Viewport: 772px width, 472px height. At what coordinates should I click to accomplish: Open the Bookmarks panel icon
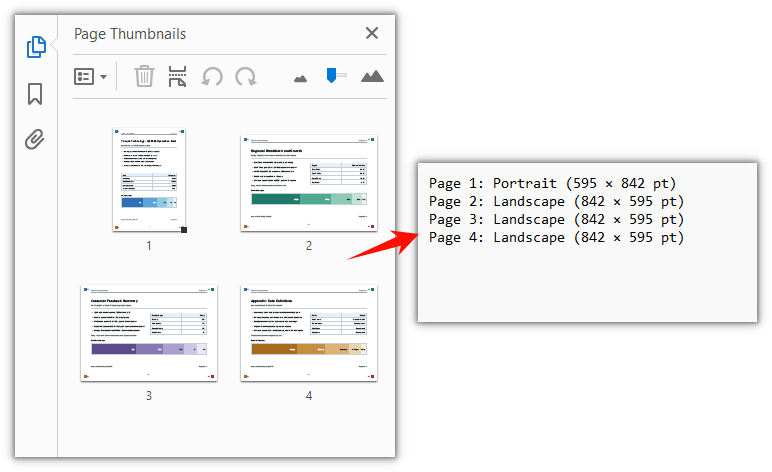pos(34,94)
